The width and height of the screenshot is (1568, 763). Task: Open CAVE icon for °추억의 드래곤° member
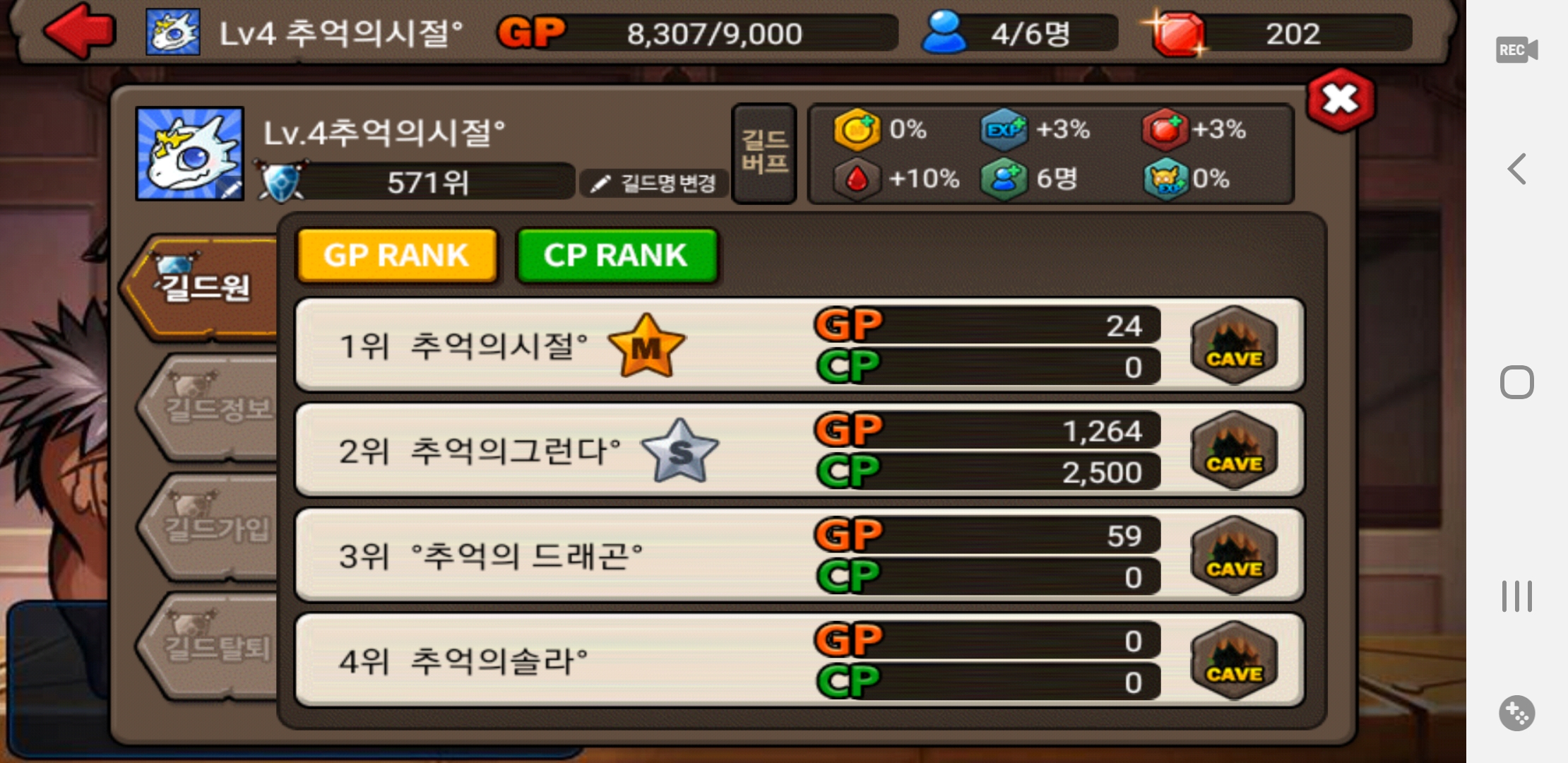[1234, 555]
